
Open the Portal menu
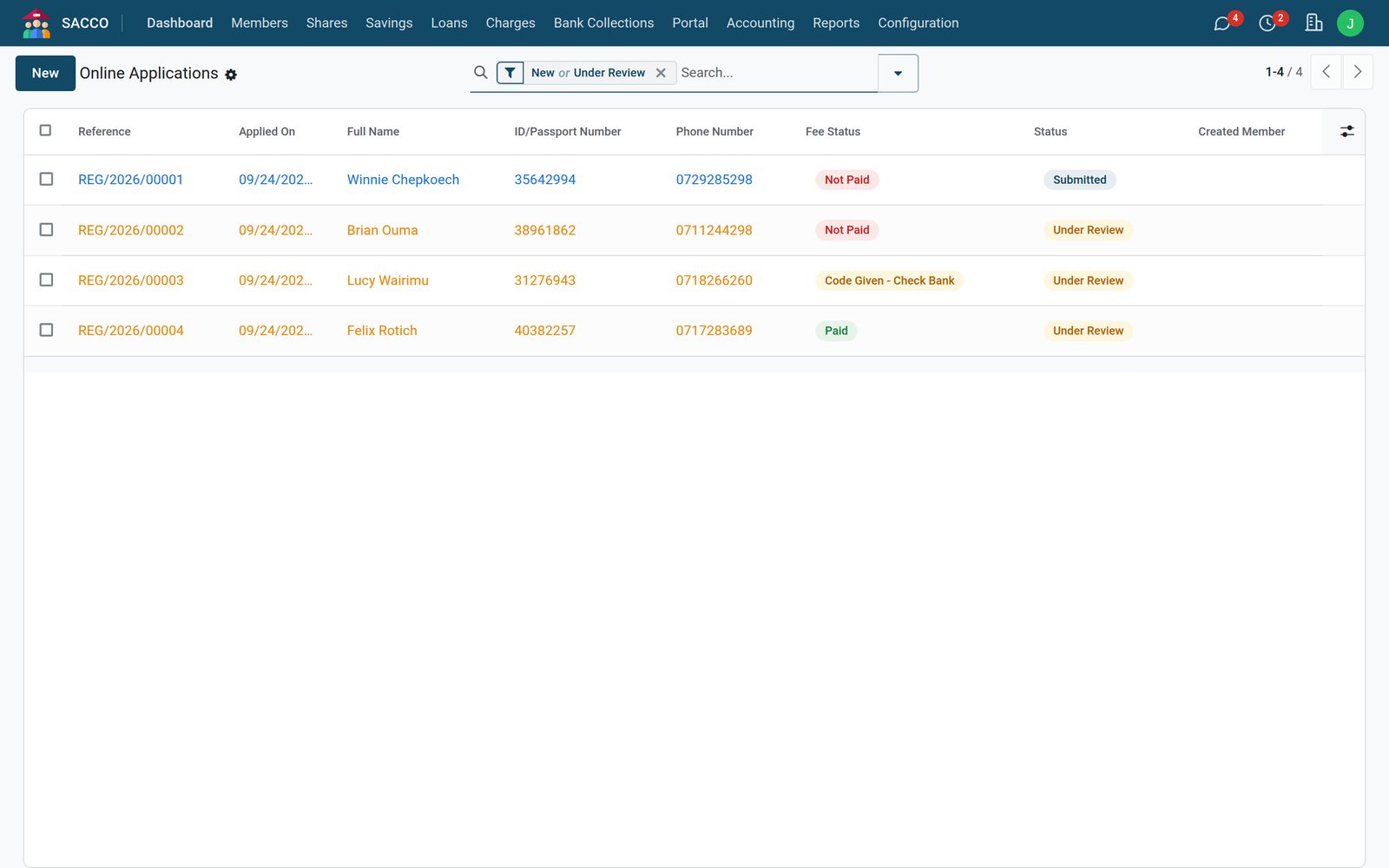pos(690,23)
